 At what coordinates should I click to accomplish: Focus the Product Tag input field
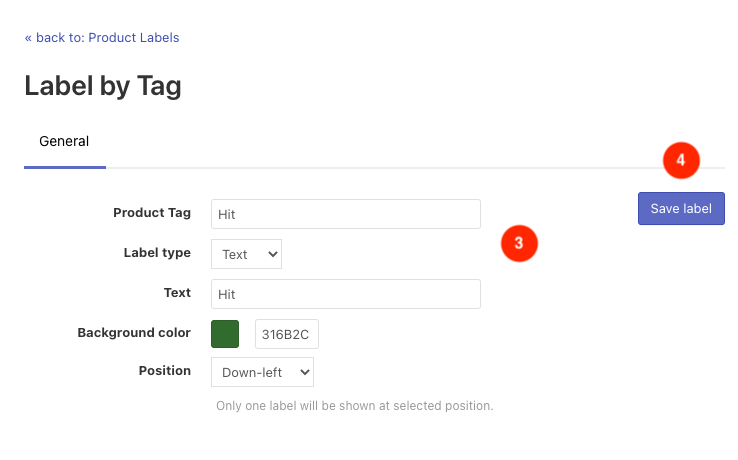(346, 214)
